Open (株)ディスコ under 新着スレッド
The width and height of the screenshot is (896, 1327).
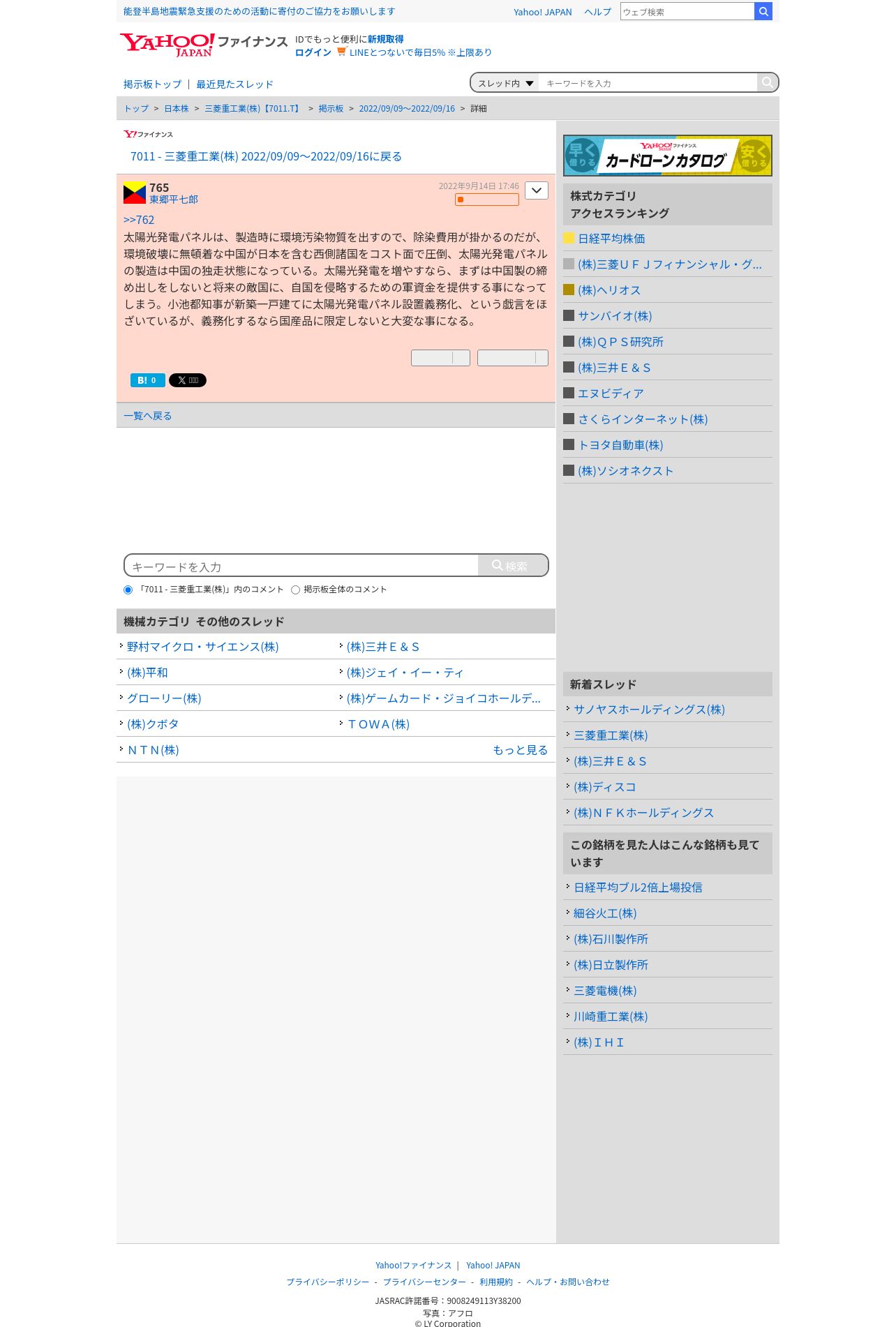tap(605, 787)
